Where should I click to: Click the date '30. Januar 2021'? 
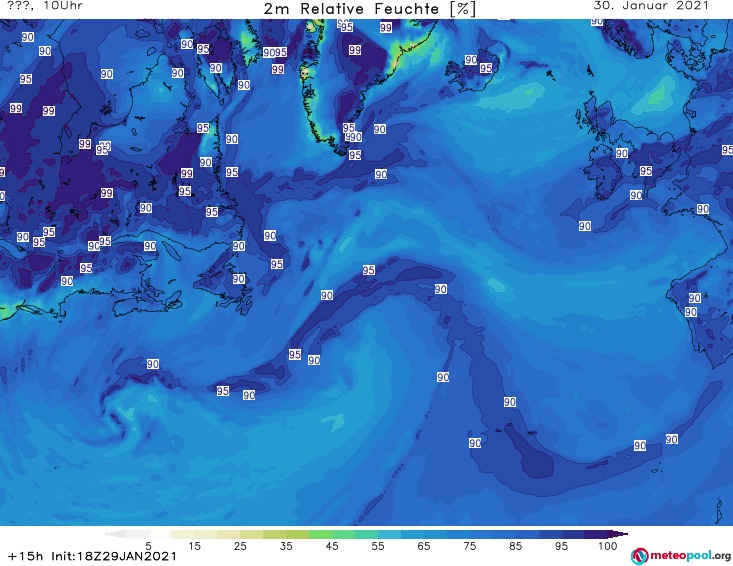[x=651, y=6]
